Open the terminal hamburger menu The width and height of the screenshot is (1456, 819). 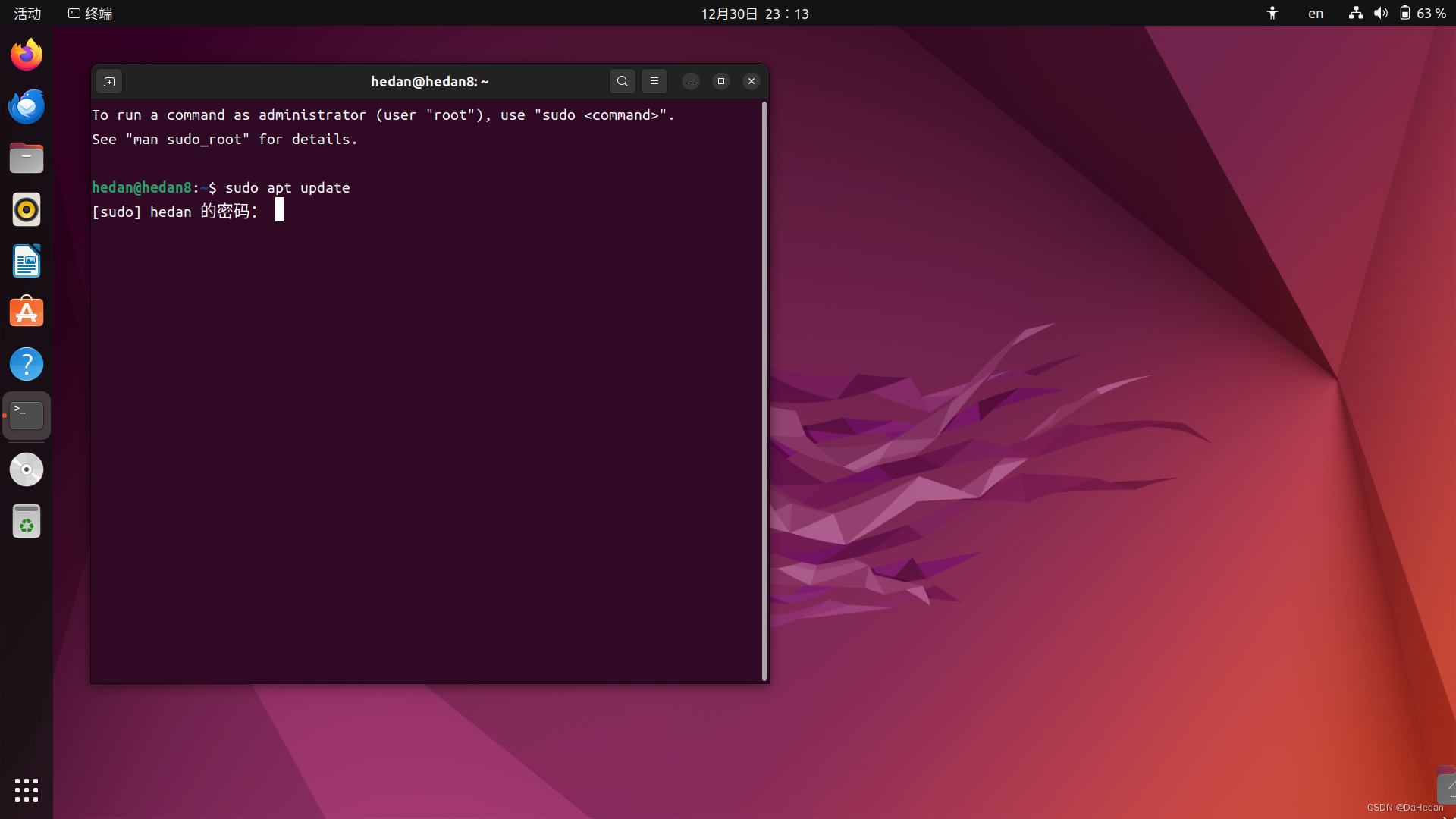[x=654, y=81]
